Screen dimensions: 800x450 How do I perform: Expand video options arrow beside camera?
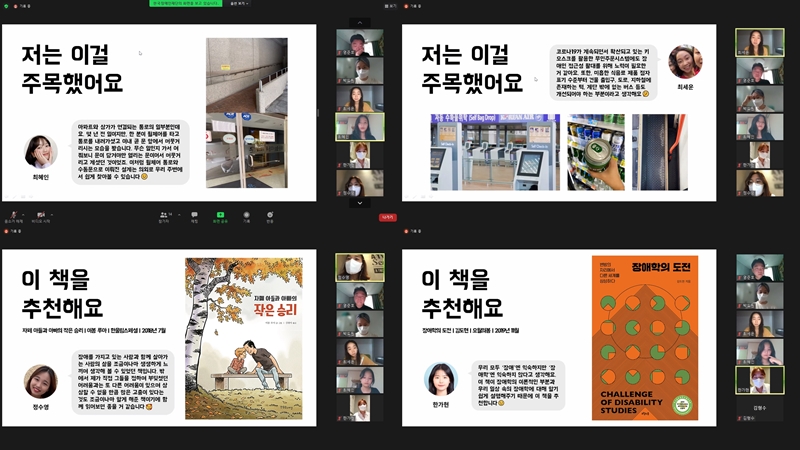coord(52,214)
